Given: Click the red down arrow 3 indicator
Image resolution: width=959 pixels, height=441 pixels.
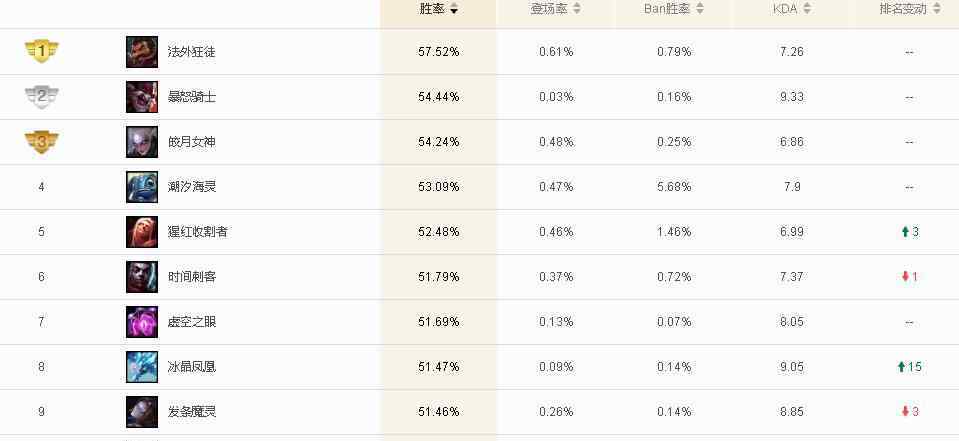Looking at the screenshot, I should click(x=910, y=412).
